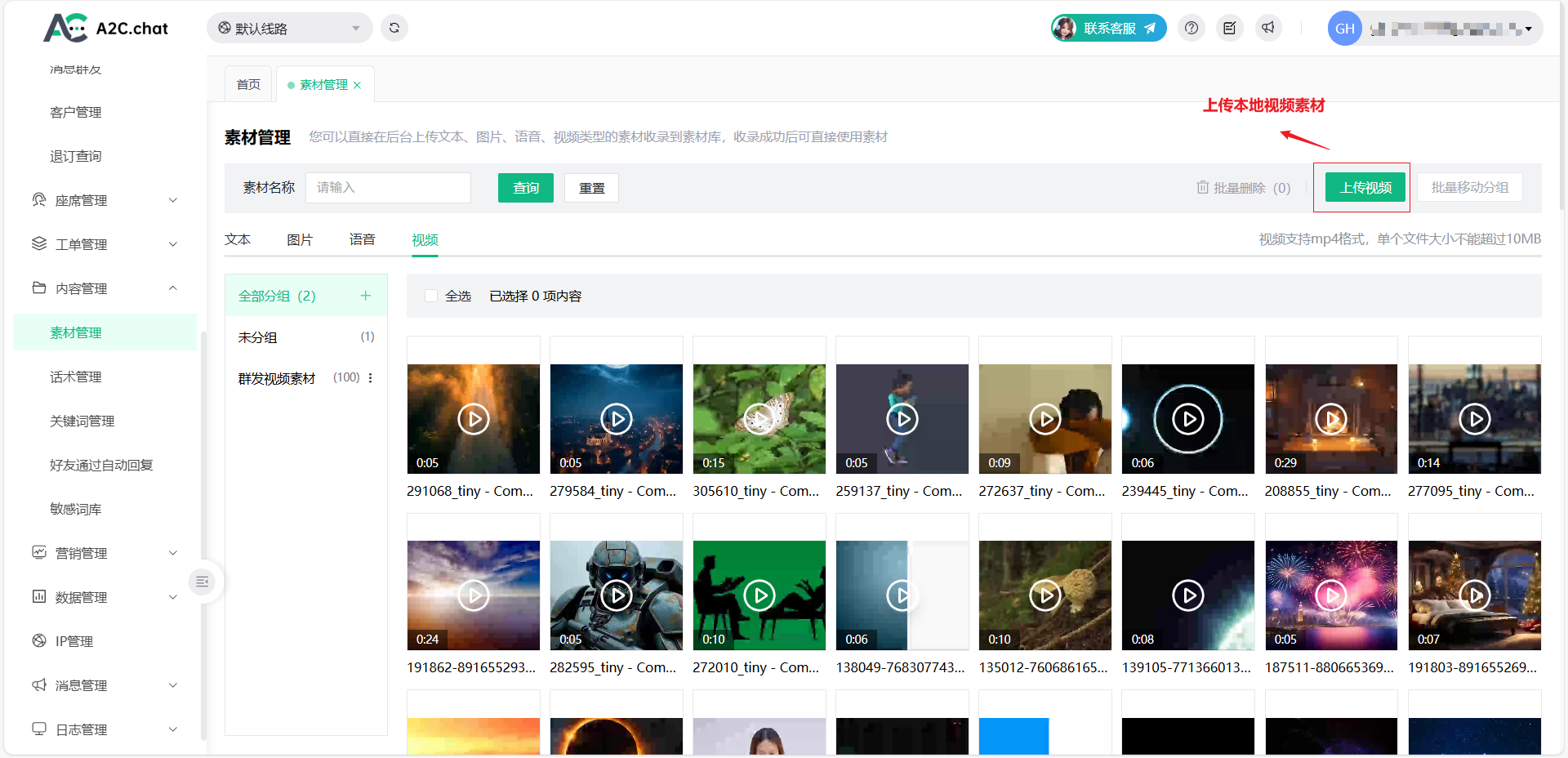Click the 上传视频 button

(x=1365, y=188)
